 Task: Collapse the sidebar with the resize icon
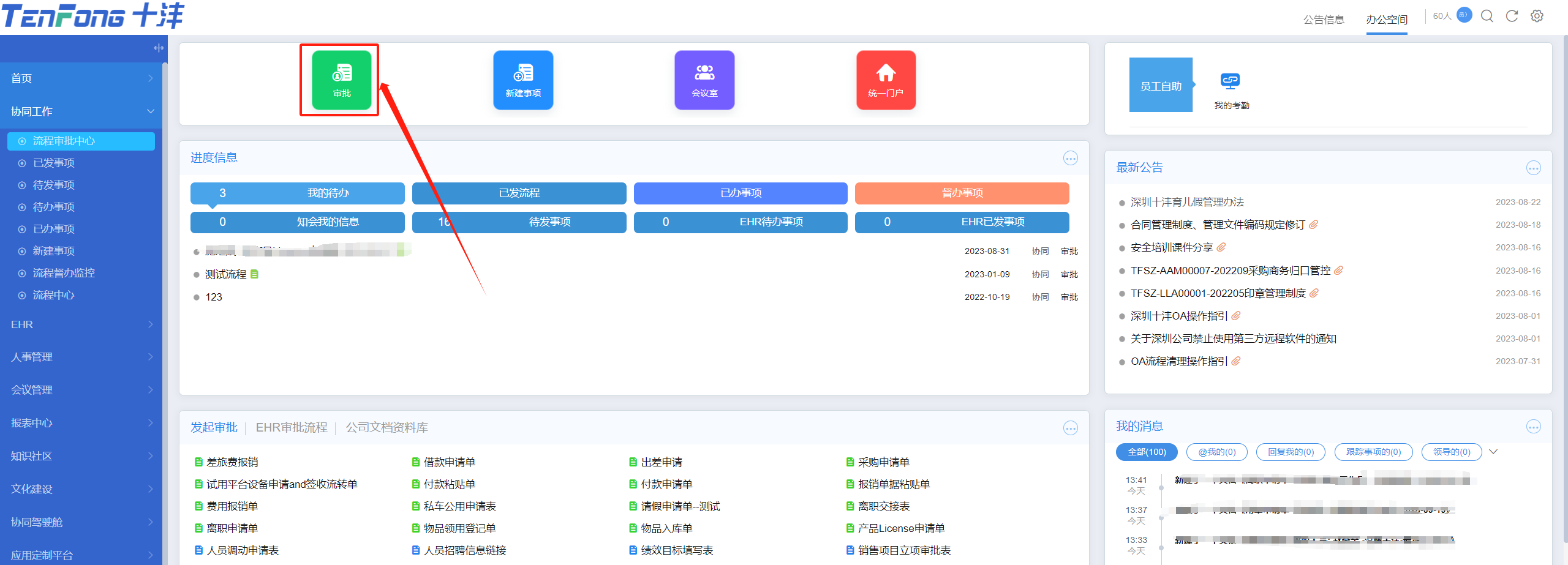(158, 48)
